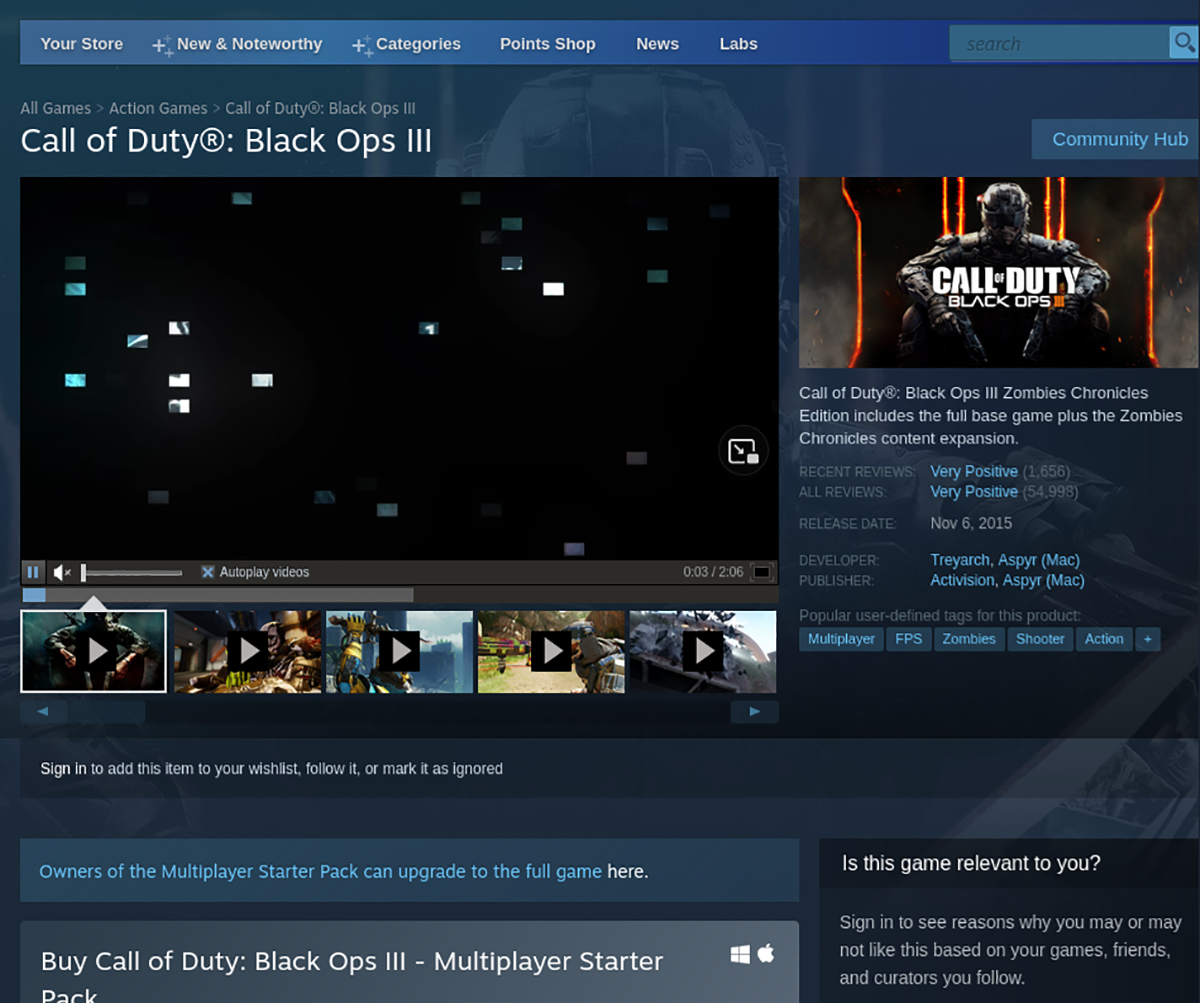1200x1003 pixels.
Task: Open publisher Activision page
Action: (963, 580)
